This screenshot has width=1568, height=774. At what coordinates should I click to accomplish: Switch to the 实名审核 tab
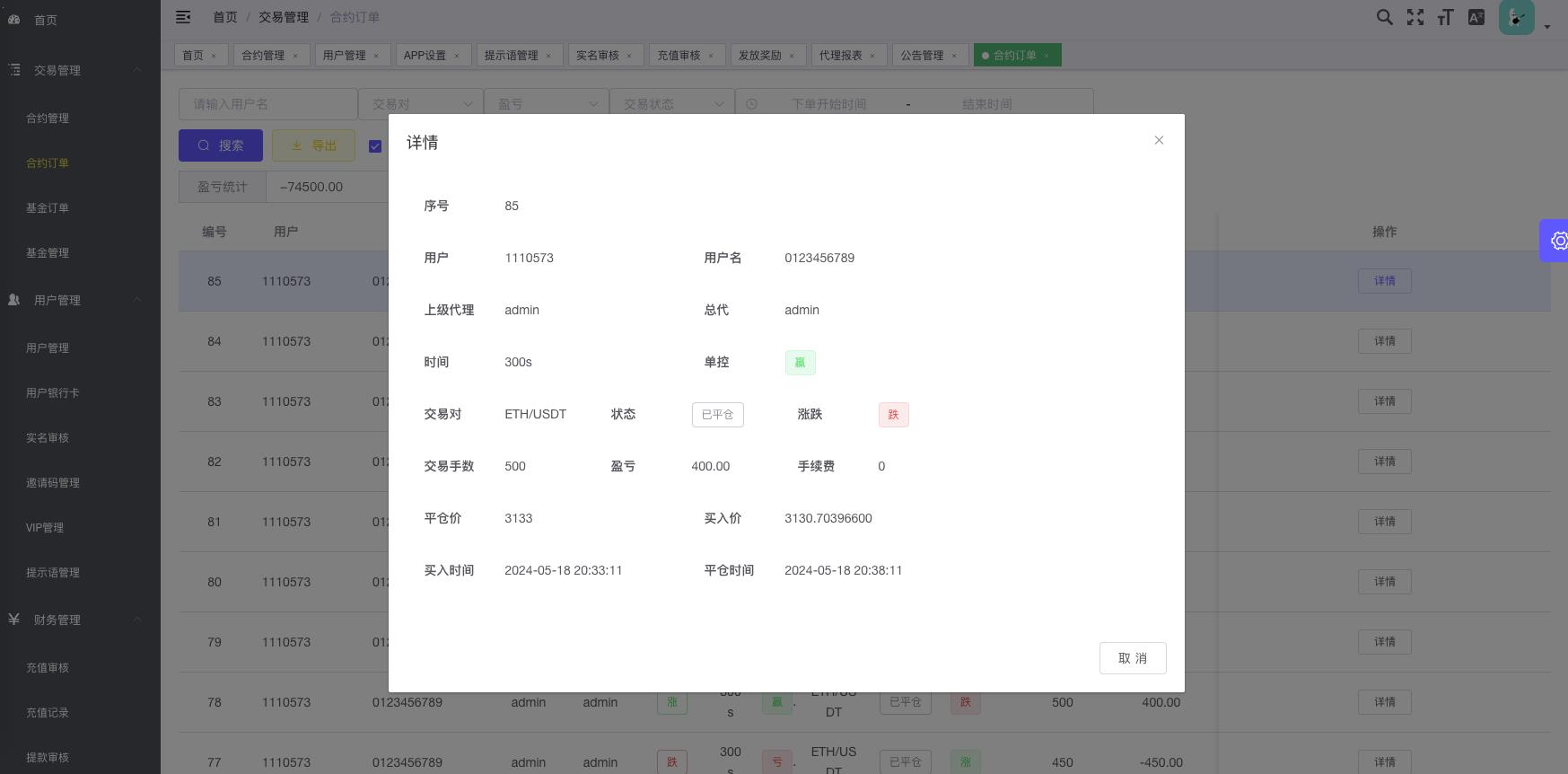click(x=598, y=56)
